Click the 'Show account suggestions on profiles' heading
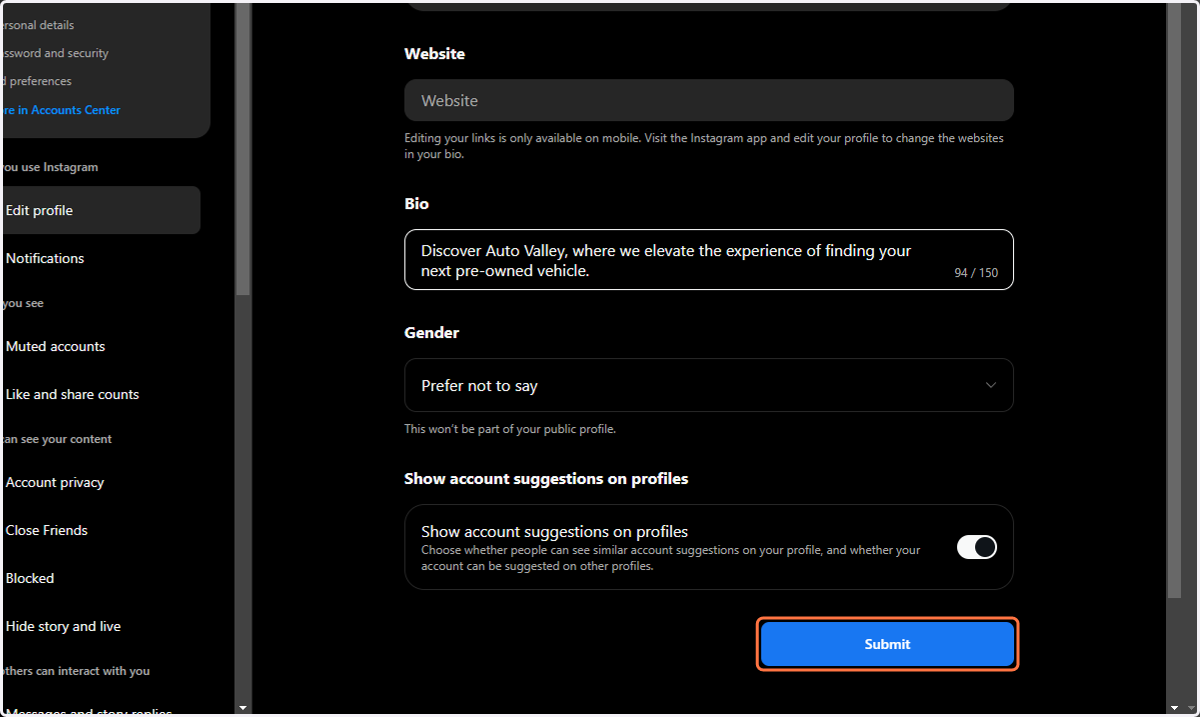Image resolution: width=1200 pixels, height=717 pixels. [546, 479]
